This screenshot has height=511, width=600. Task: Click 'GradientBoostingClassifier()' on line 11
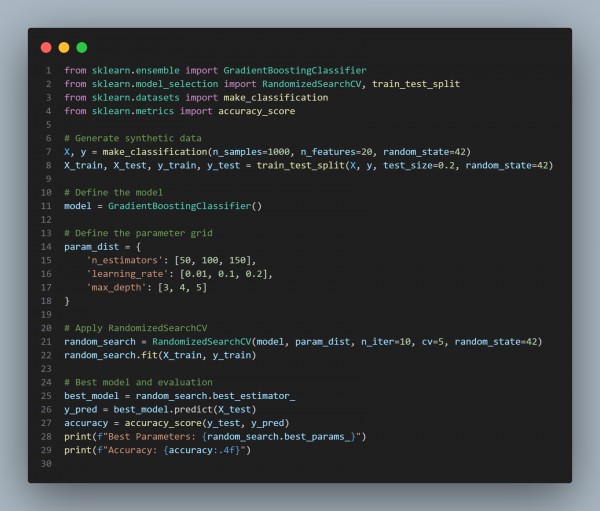185,206
